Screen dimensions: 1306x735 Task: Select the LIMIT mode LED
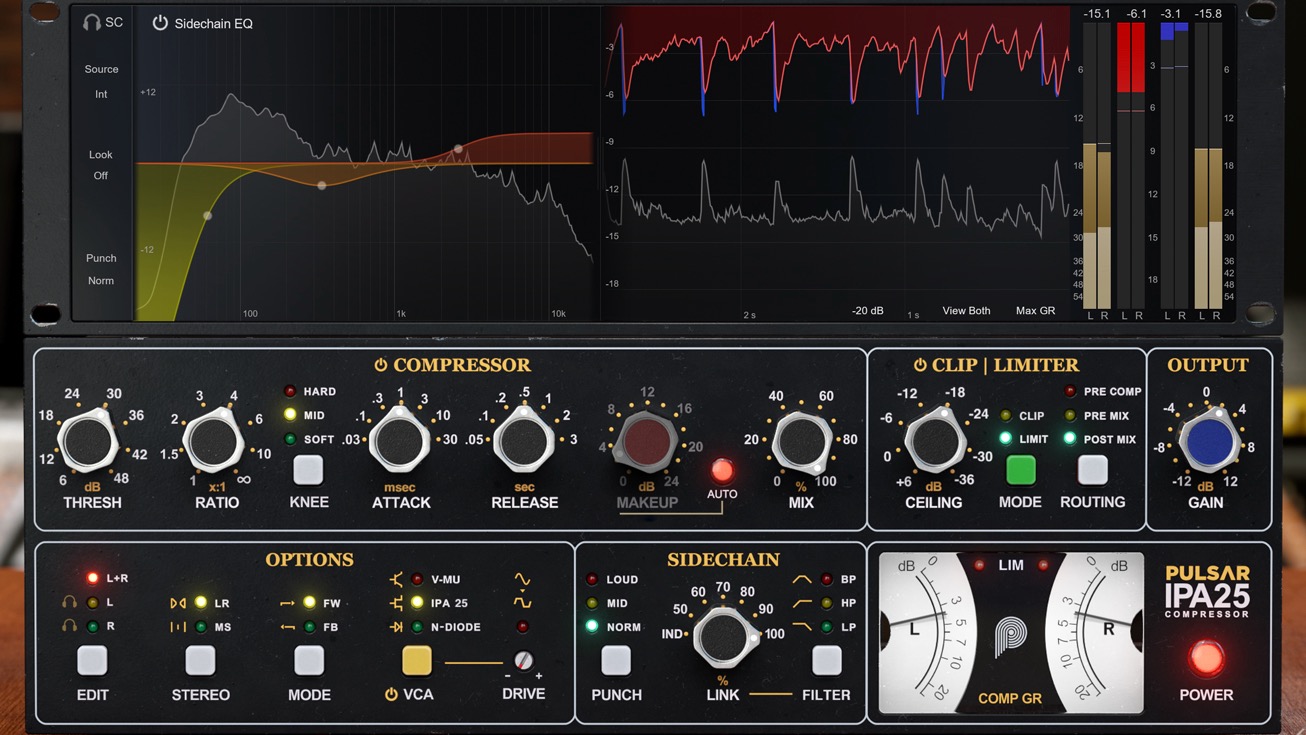[x=1005, y=439]
